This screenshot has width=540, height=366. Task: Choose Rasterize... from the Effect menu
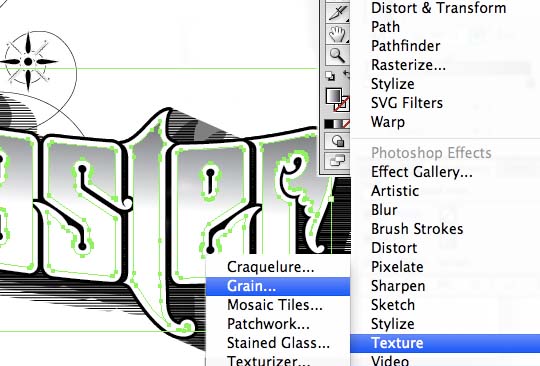pos(408,65)
